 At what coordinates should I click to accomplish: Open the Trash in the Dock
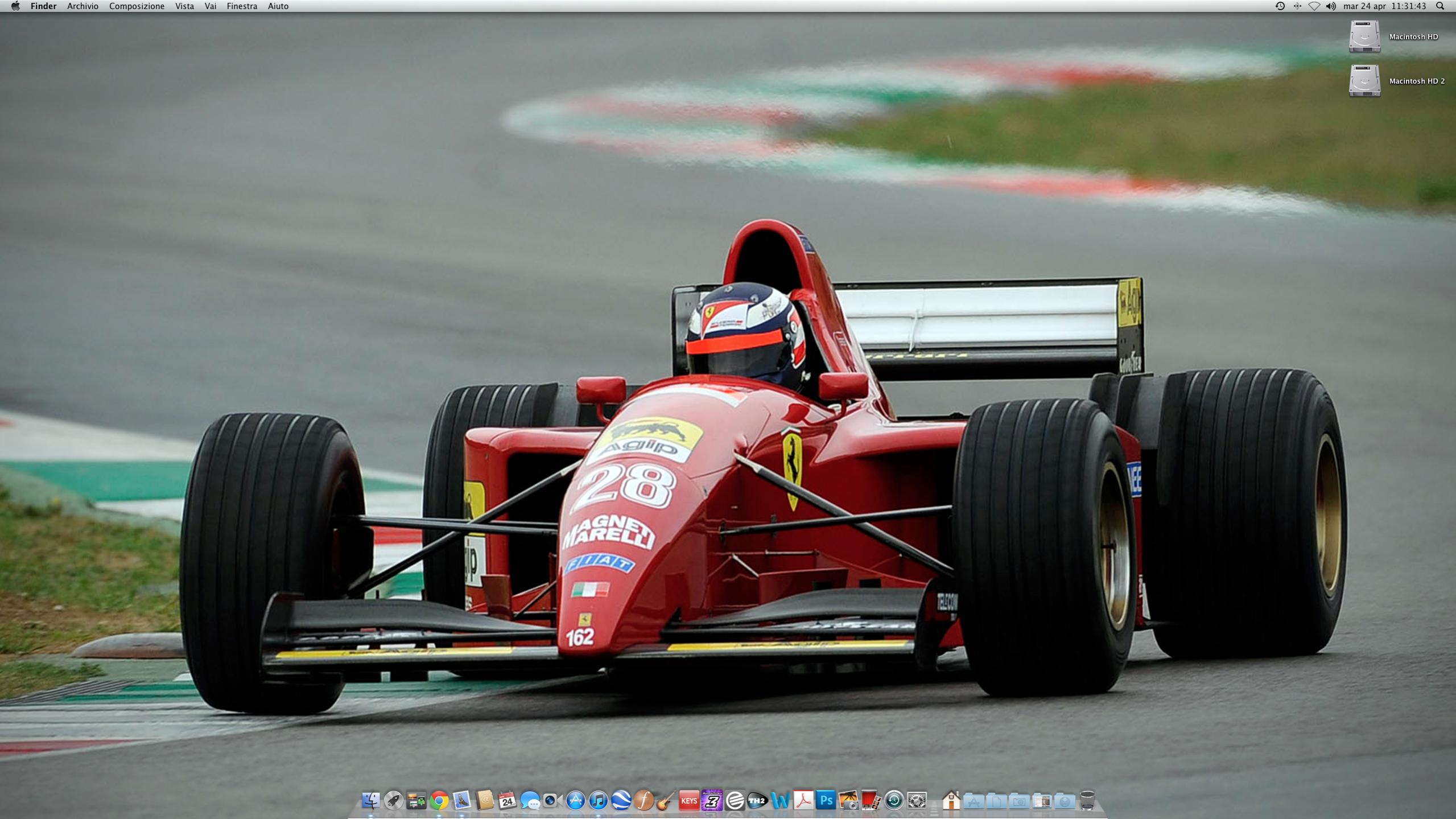(1087, 801)
